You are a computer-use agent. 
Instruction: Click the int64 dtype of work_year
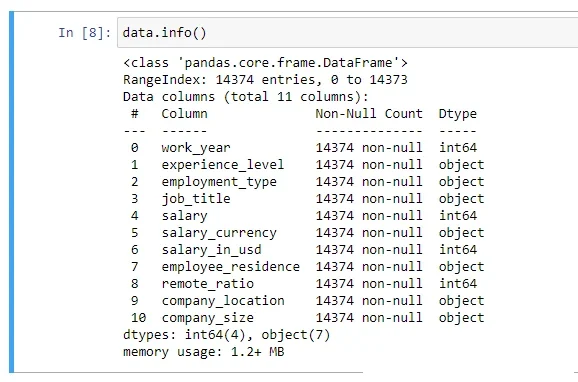(457, 148)
